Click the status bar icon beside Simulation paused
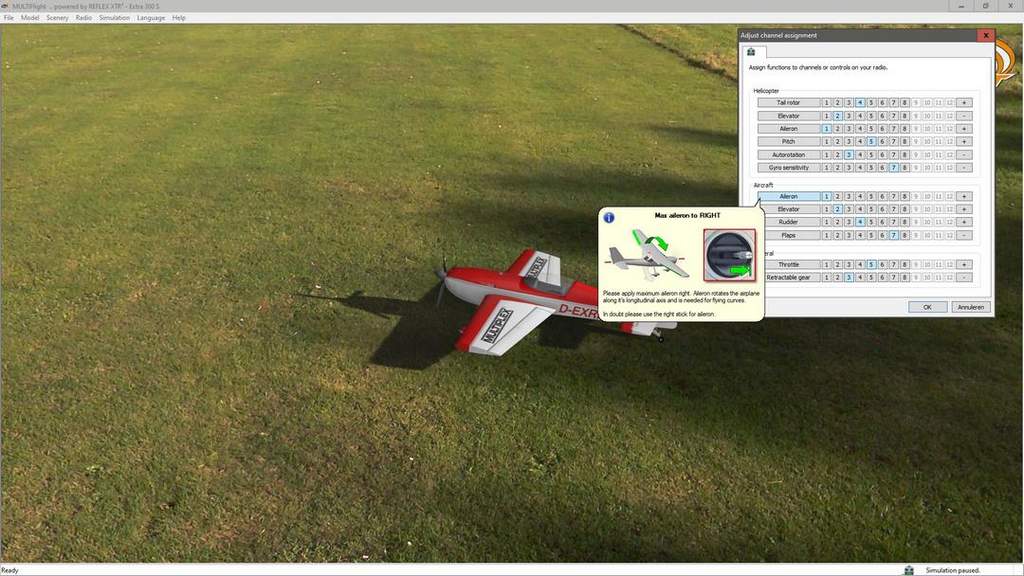The image size is (1024, 576). [x=908, y=570]
